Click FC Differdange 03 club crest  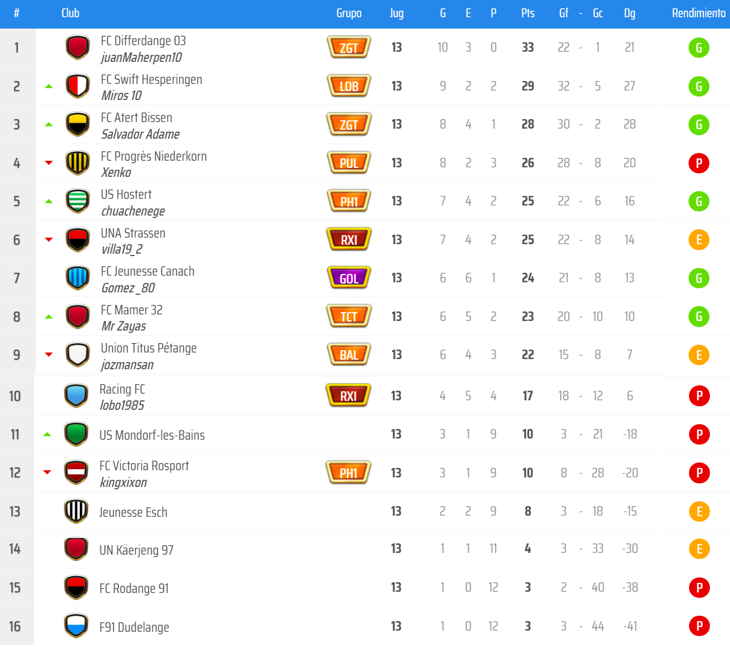click(77, 48)
